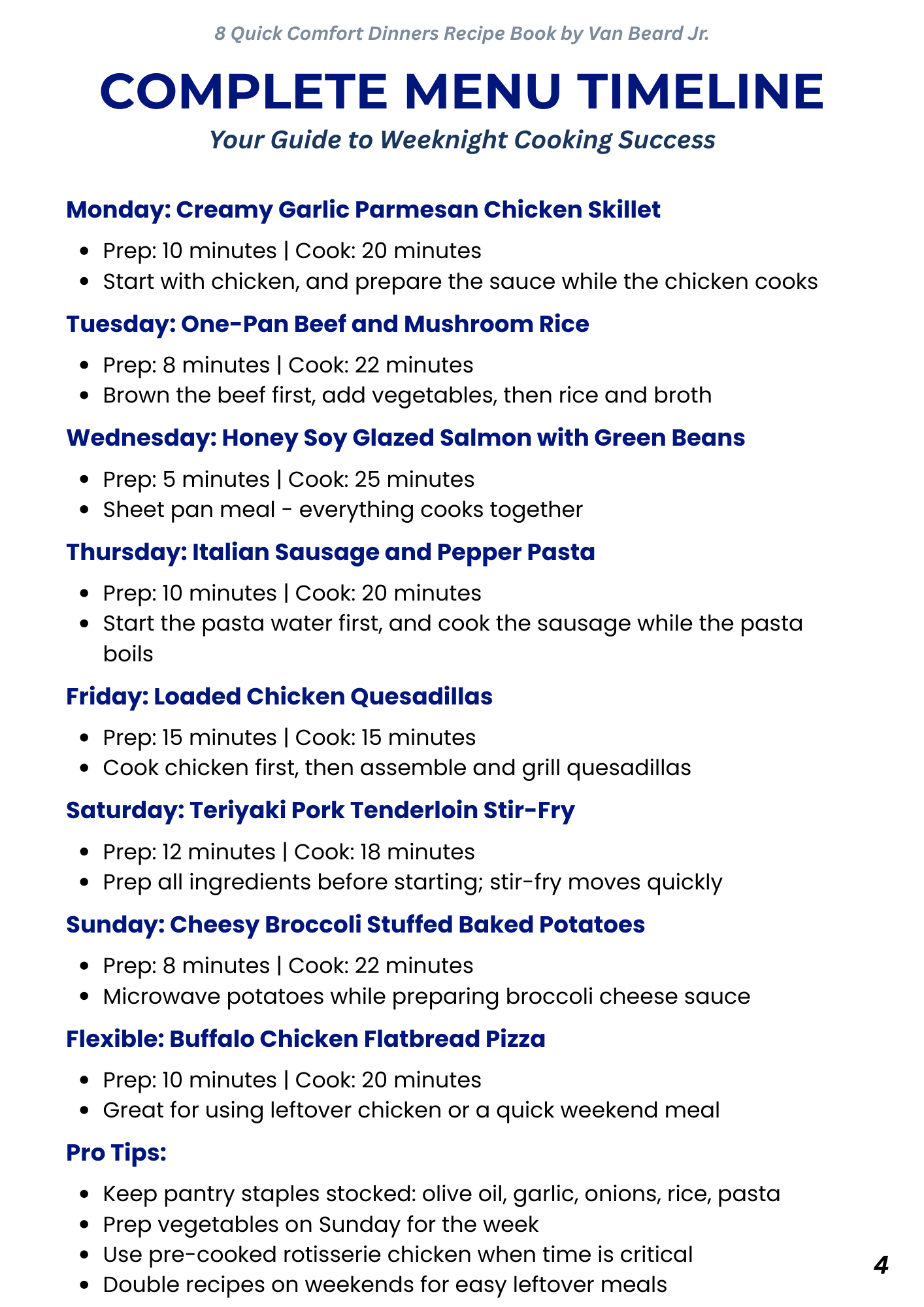Click the page number 4
The height and width of the screenshot is (1307, 924).
click(881, 1266)
